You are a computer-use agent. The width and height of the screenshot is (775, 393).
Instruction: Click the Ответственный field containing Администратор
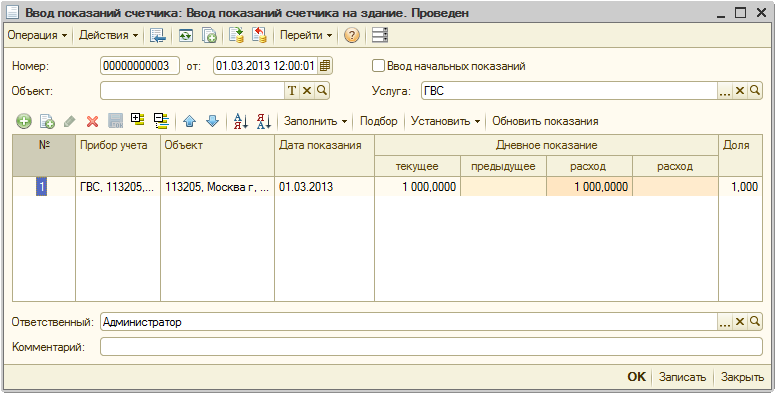(409, 322)
